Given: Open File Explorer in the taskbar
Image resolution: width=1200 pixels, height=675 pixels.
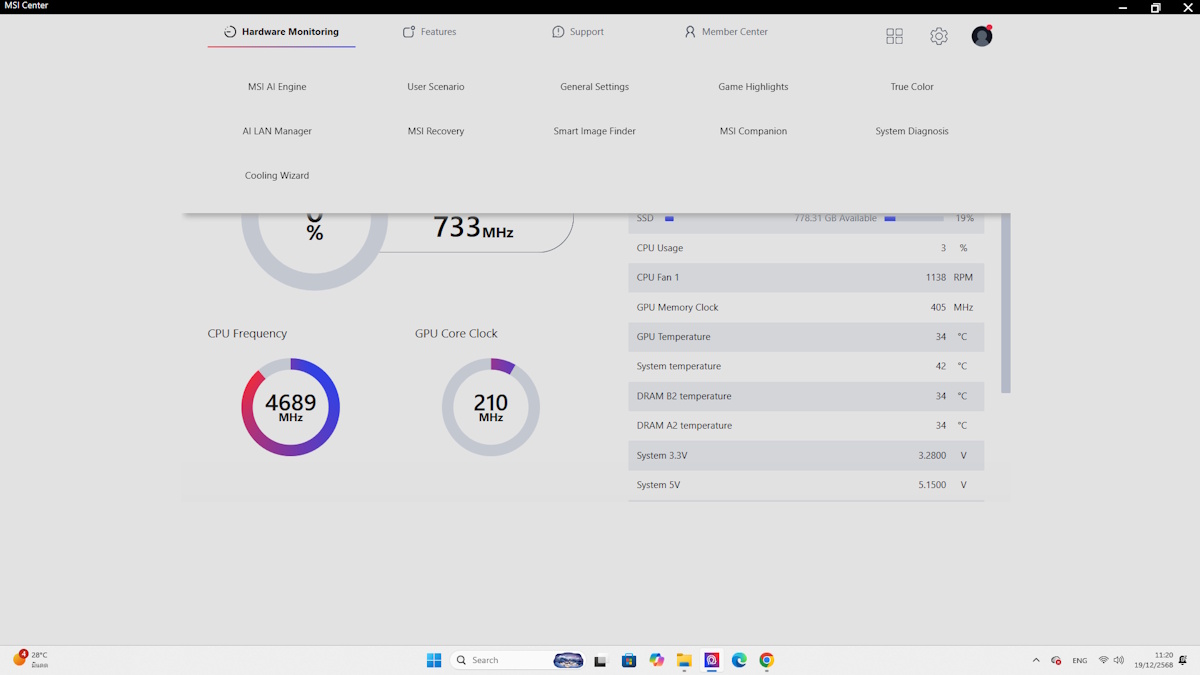Looking at the screenshot, I should pyautogui.click(x=684, y=660).
